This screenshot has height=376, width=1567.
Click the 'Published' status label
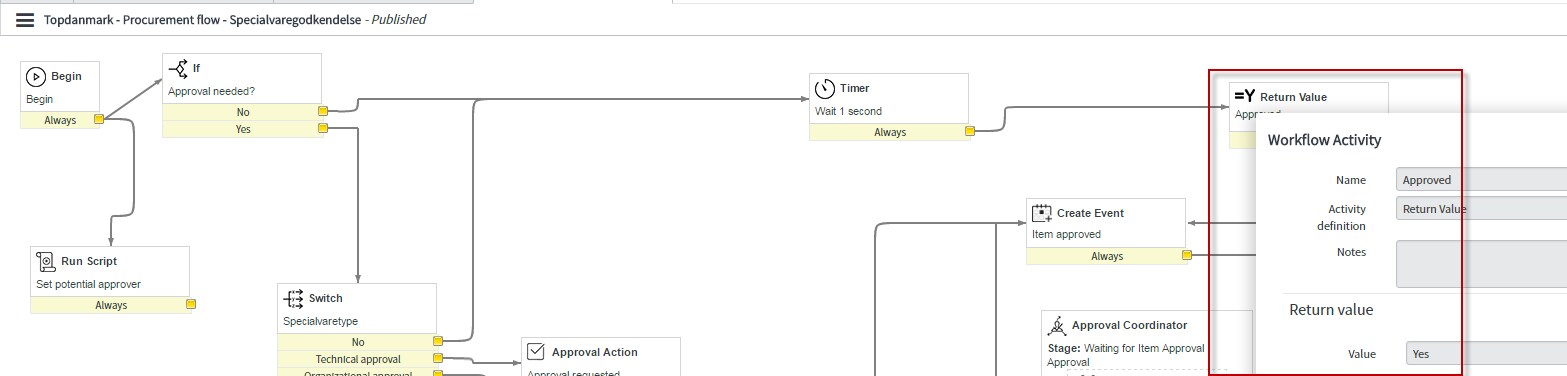(399, 19)
